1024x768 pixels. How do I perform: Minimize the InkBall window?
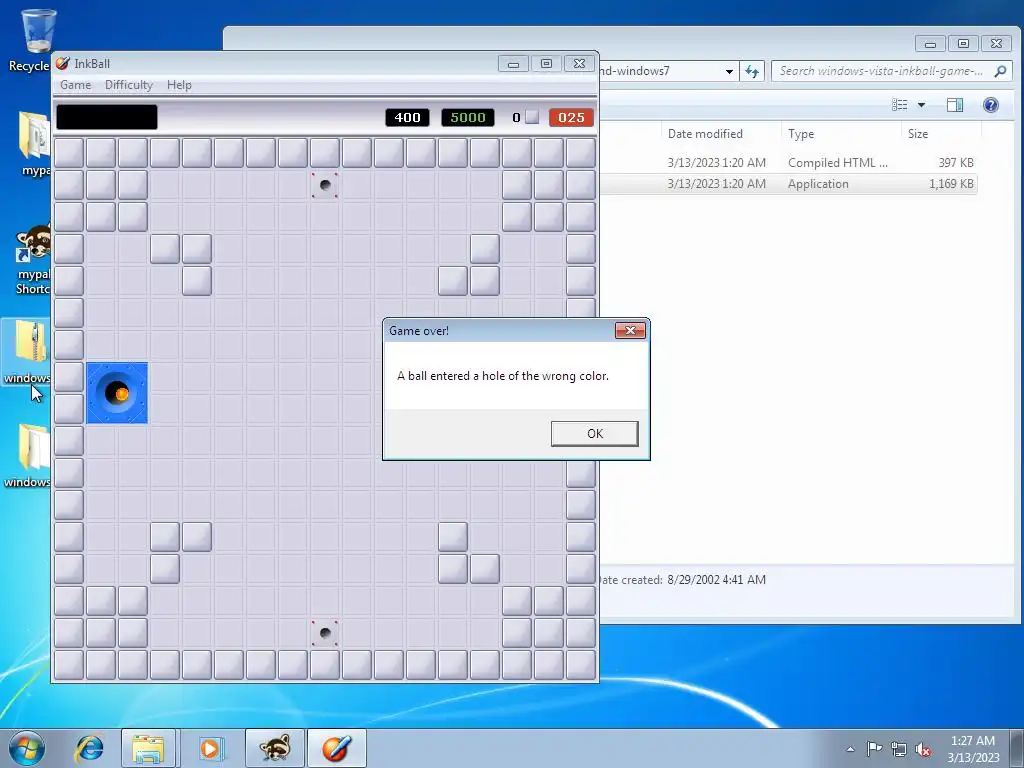tap(513, 63)
